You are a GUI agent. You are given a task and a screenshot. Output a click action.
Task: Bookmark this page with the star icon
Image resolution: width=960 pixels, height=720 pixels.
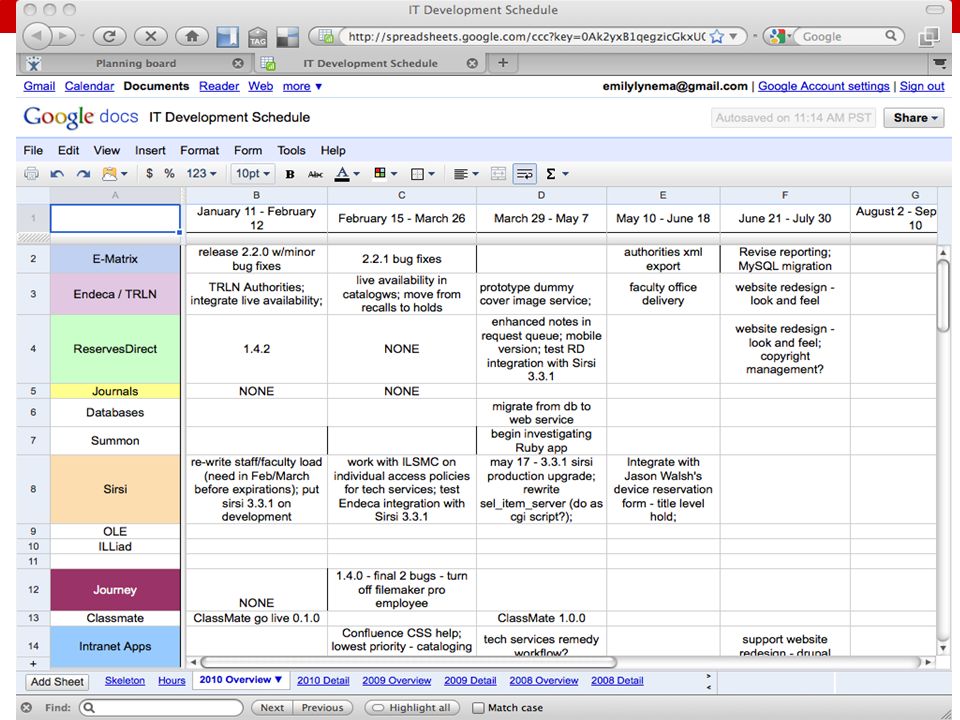(x=716, y=37)
